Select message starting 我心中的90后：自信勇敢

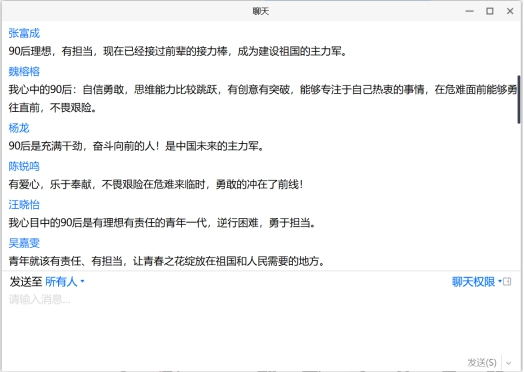pos(263,99)
